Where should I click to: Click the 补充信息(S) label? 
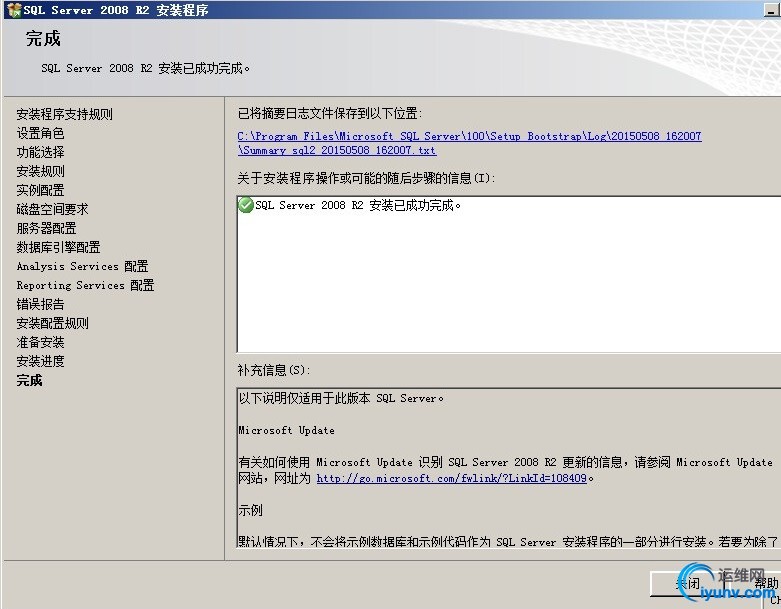(274, 370)
